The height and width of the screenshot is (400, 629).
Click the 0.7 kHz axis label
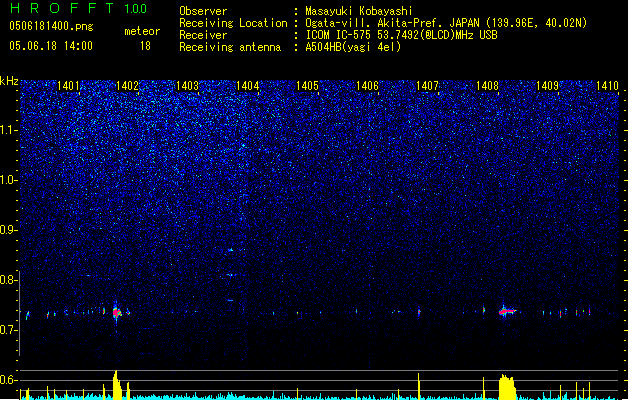click(9, 330)
